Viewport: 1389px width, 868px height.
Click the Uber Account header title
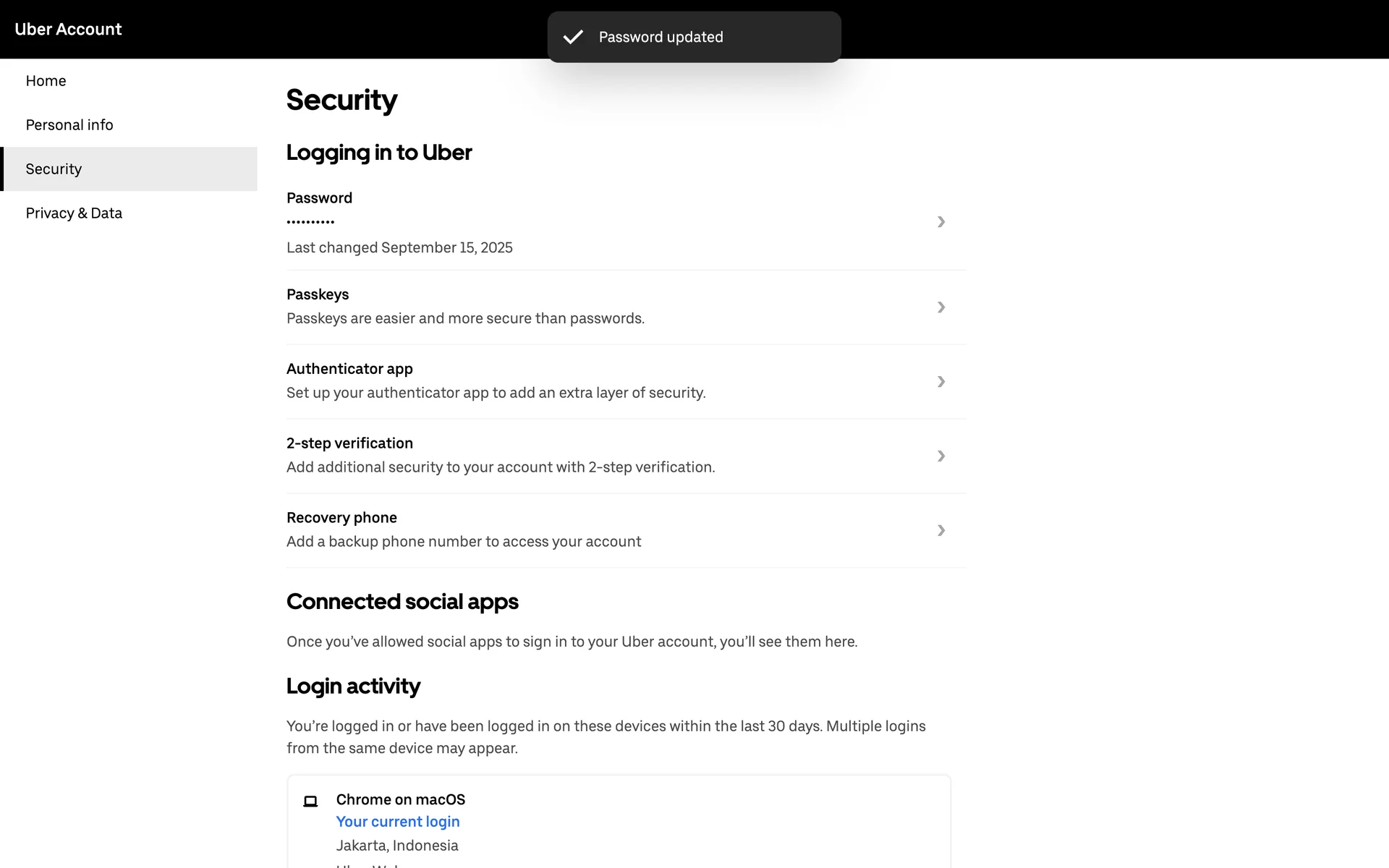pos(68,30)
